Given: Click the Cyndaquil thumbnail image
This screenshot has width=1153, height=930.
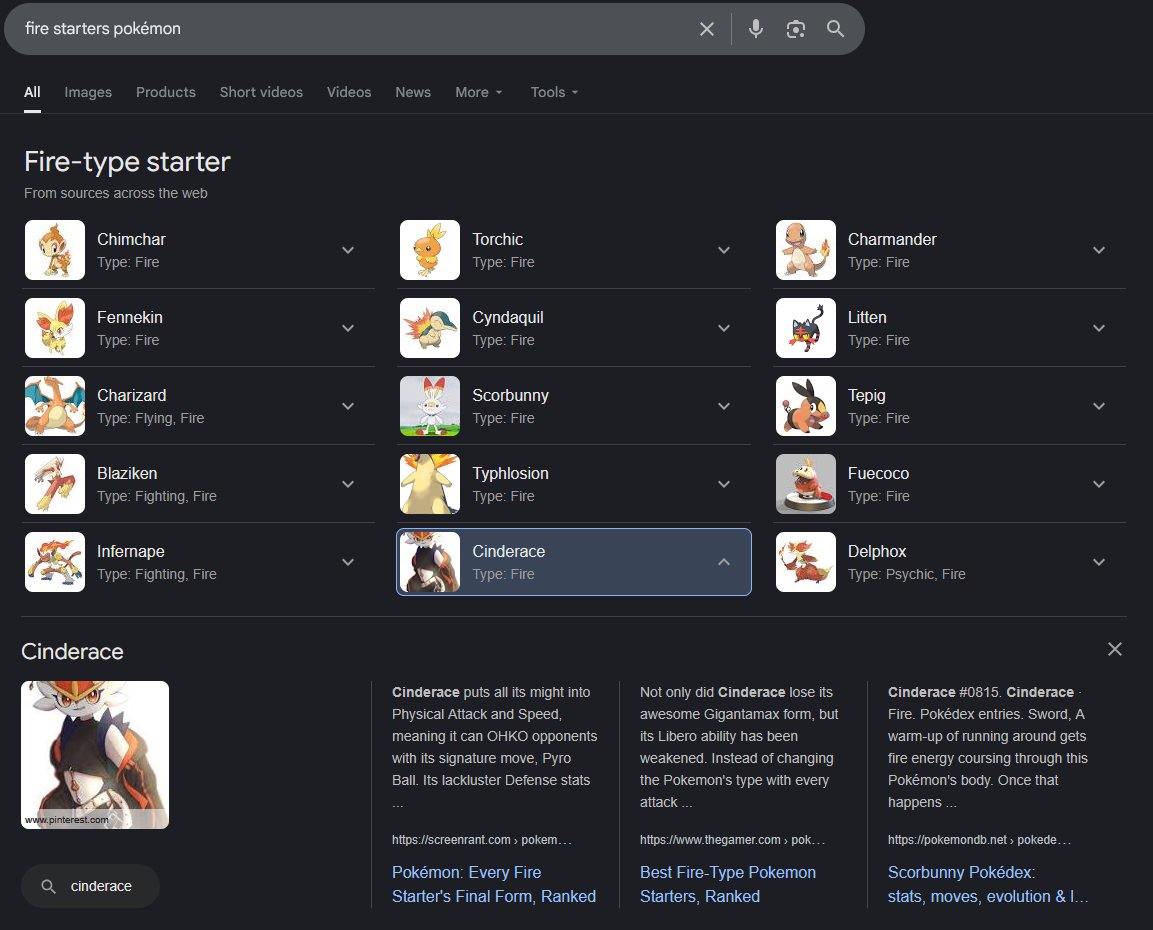Looking at the screenshot, I should pyautogui.click(x=430, y=328).
